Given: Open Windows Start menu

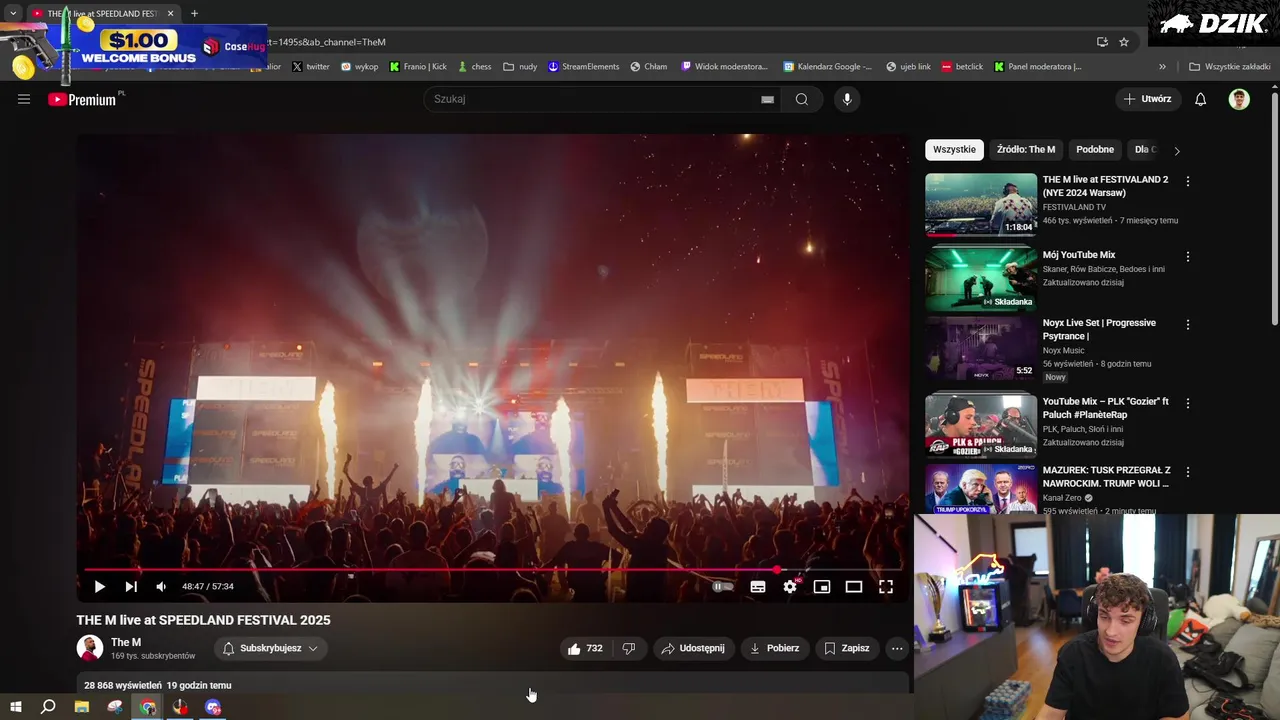Looking at the screenshot, I should coord(16,707).
